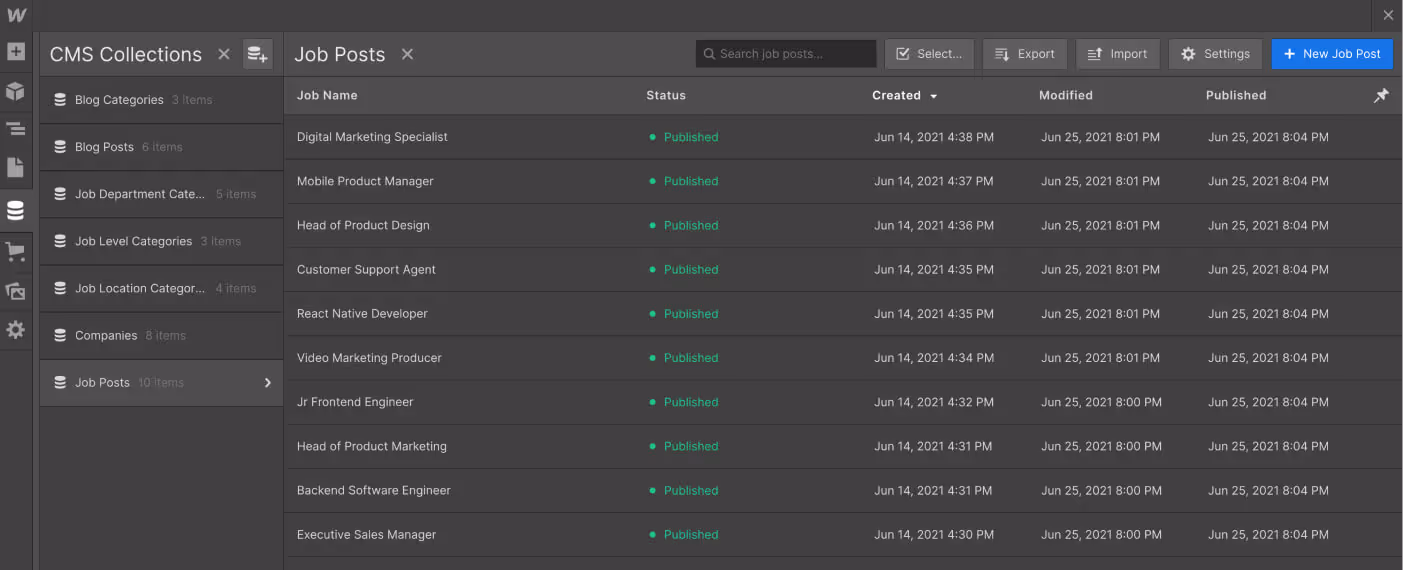Export the job posts

[x=1025, y=54]
